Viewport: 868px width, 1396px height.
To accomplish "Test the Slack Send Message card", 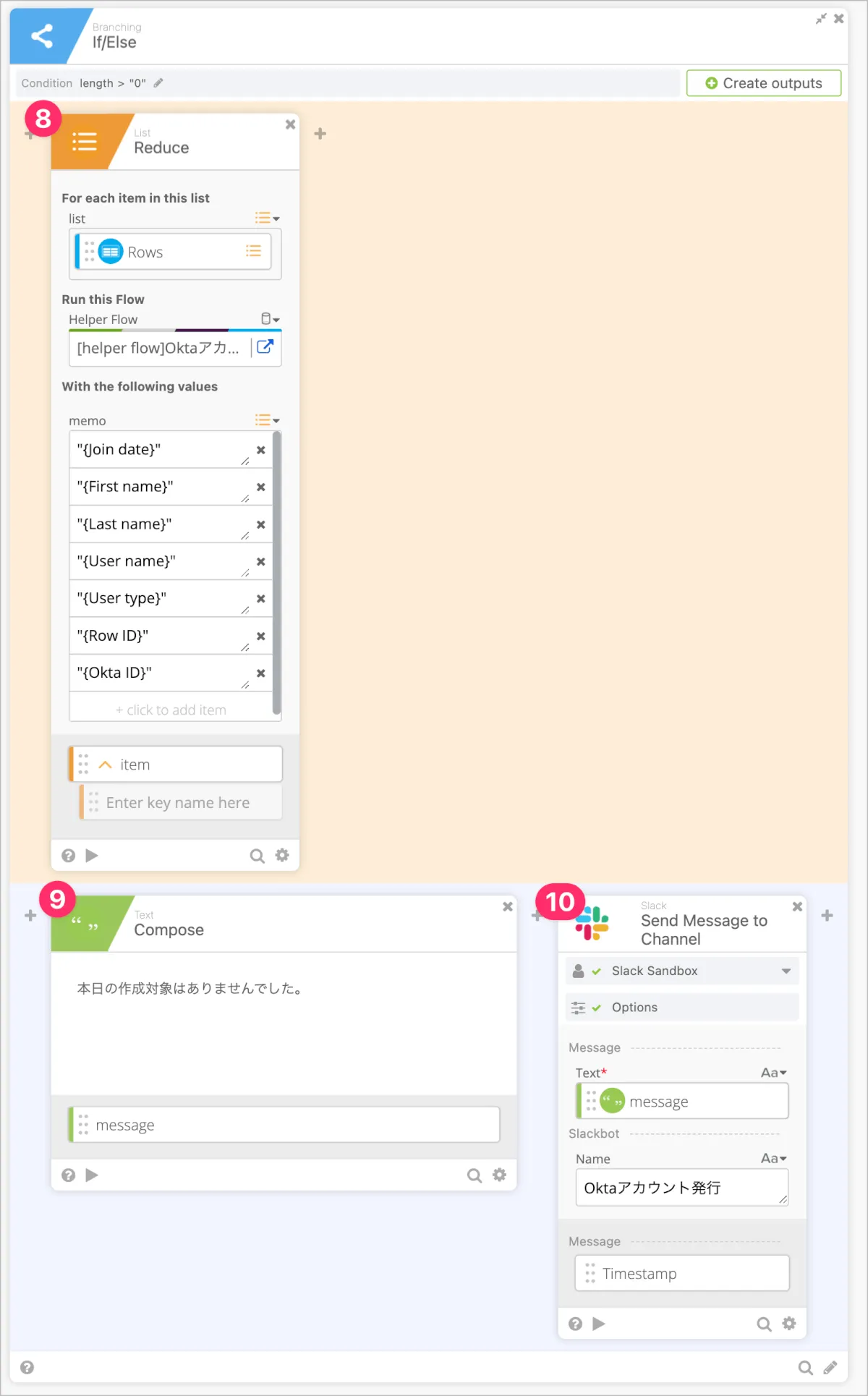I will pos(599,1324).
